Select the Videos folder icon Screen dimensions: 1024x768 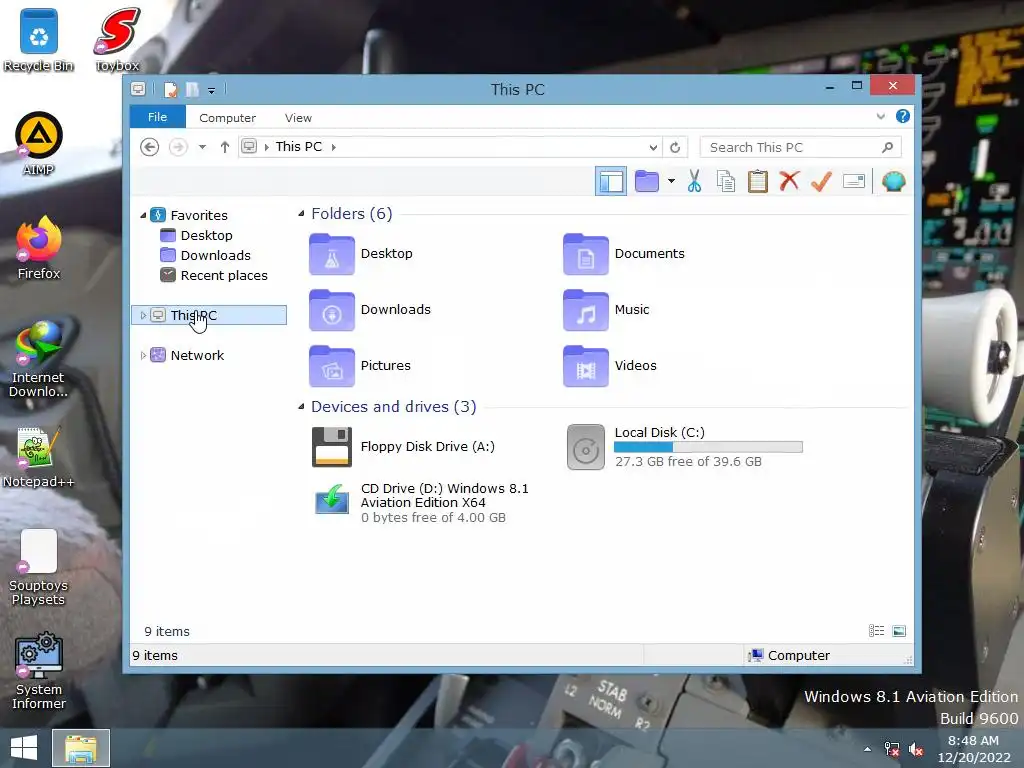(x=586, y=366)
